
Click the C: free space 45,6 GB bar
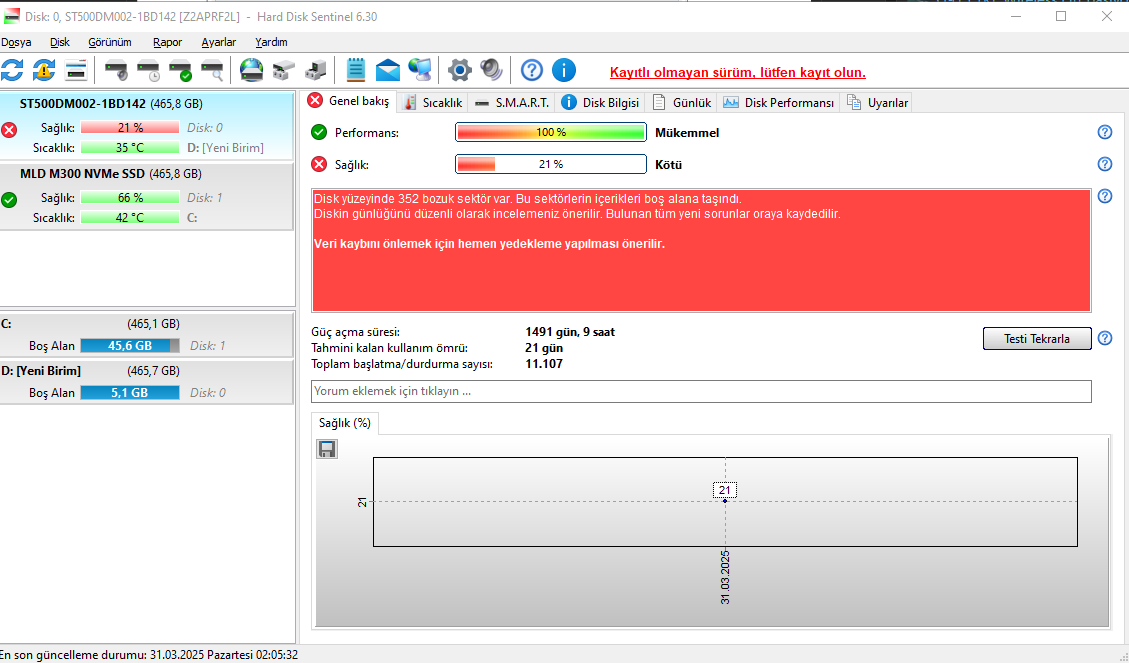click(x=130, y=346)
